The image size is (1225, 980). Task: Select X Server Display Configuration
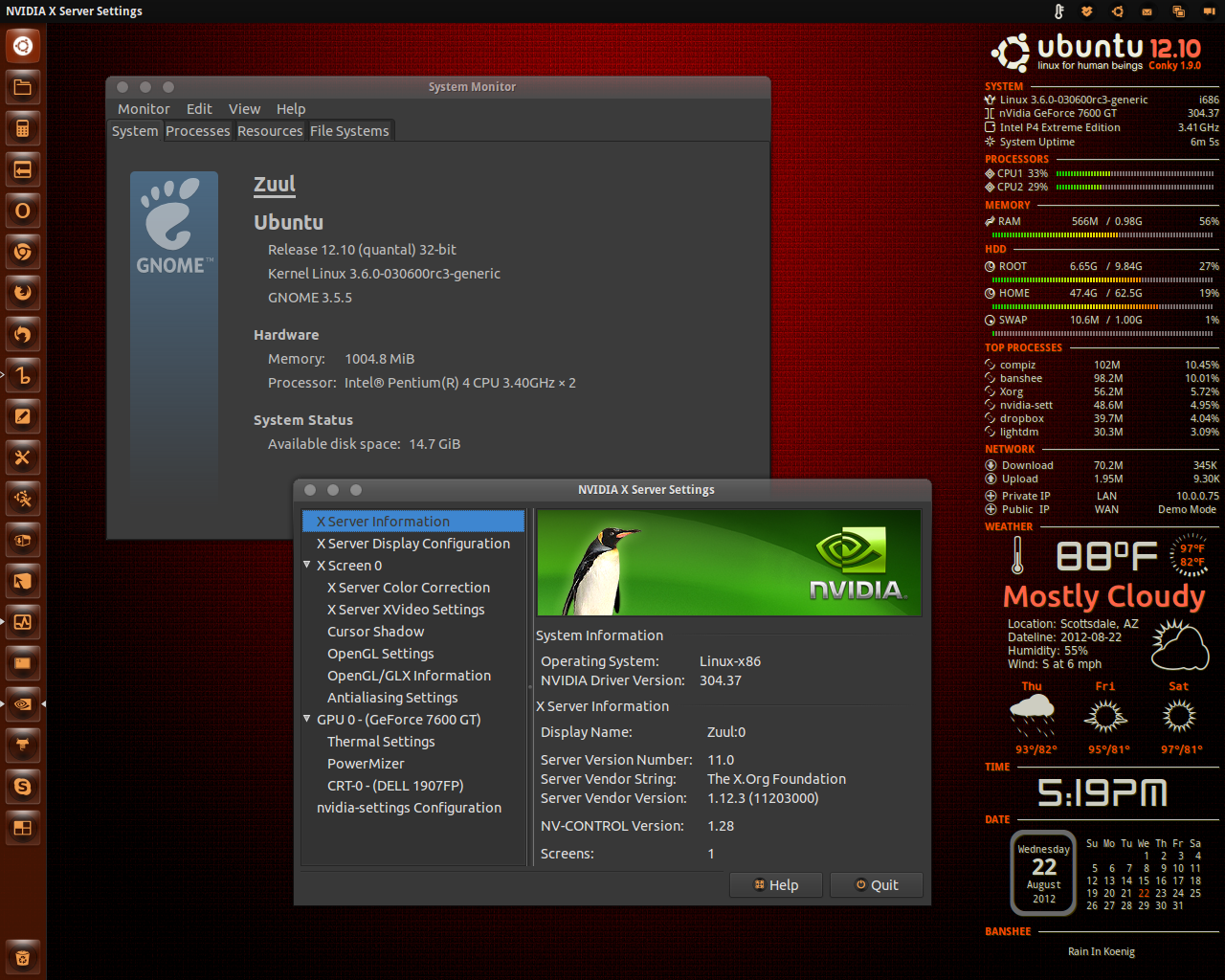pyautogui.click(x=413, y=544)
